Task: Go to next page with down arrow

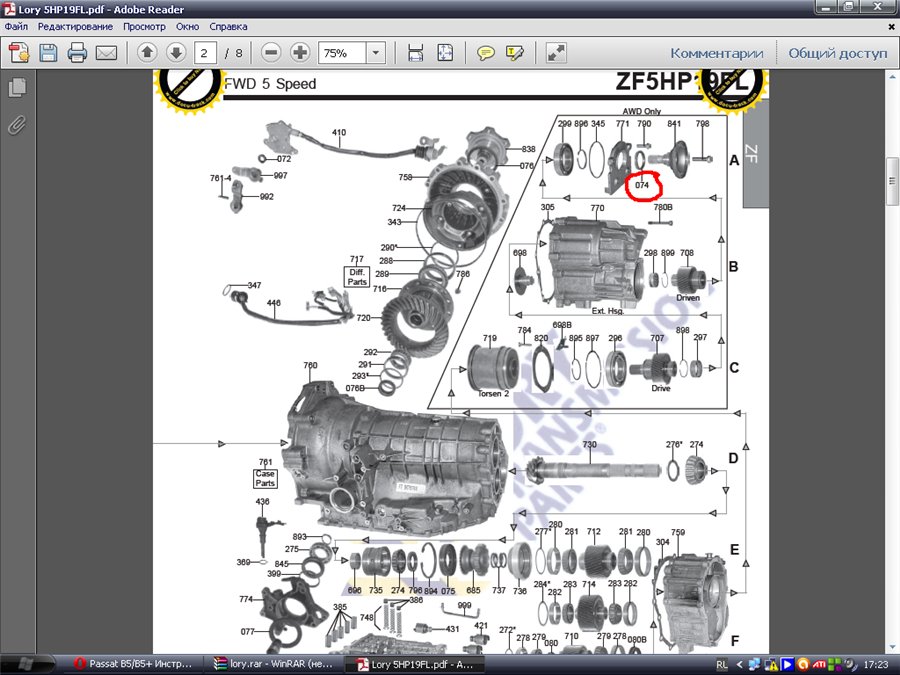Action: coord(176,53)
